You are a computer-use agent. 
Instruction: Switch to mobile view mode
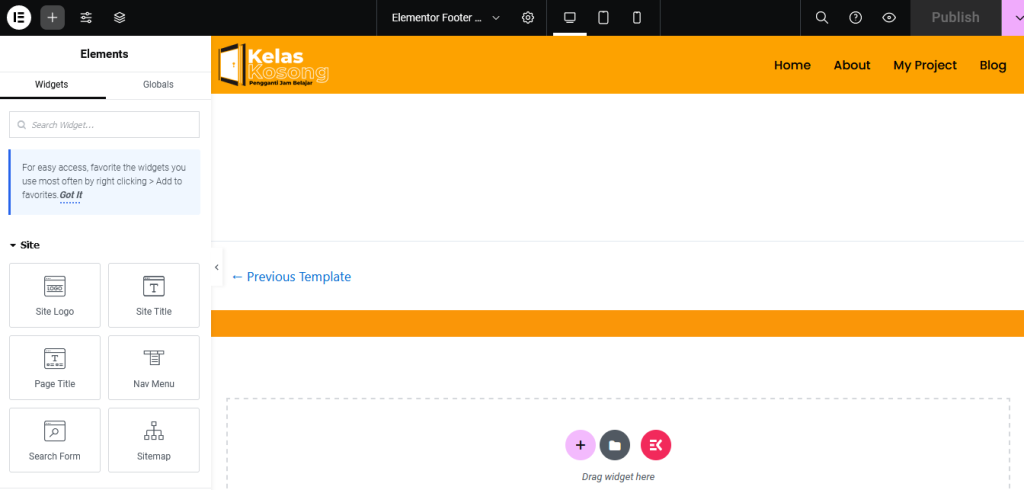pos(637,18)
